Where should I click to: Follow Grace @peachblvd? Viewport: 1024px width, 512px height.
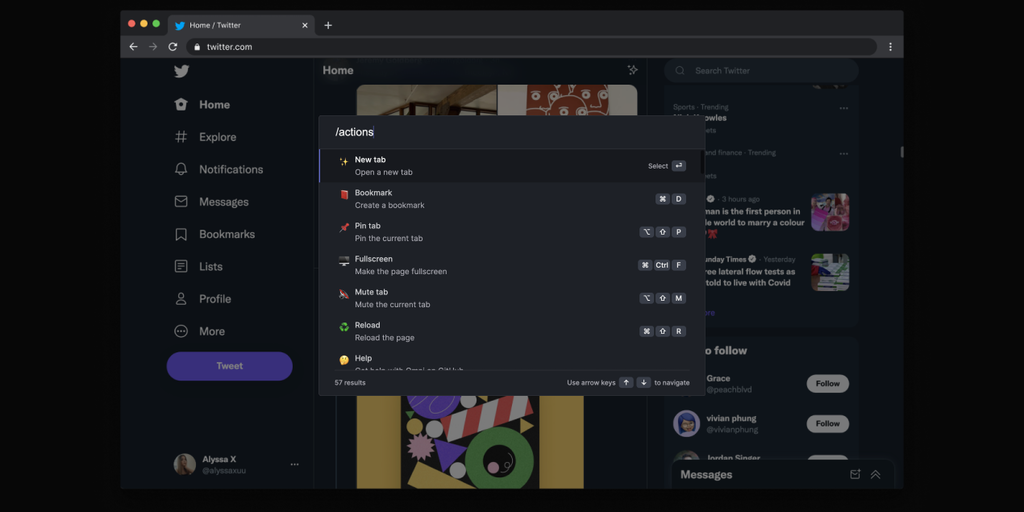827,384
